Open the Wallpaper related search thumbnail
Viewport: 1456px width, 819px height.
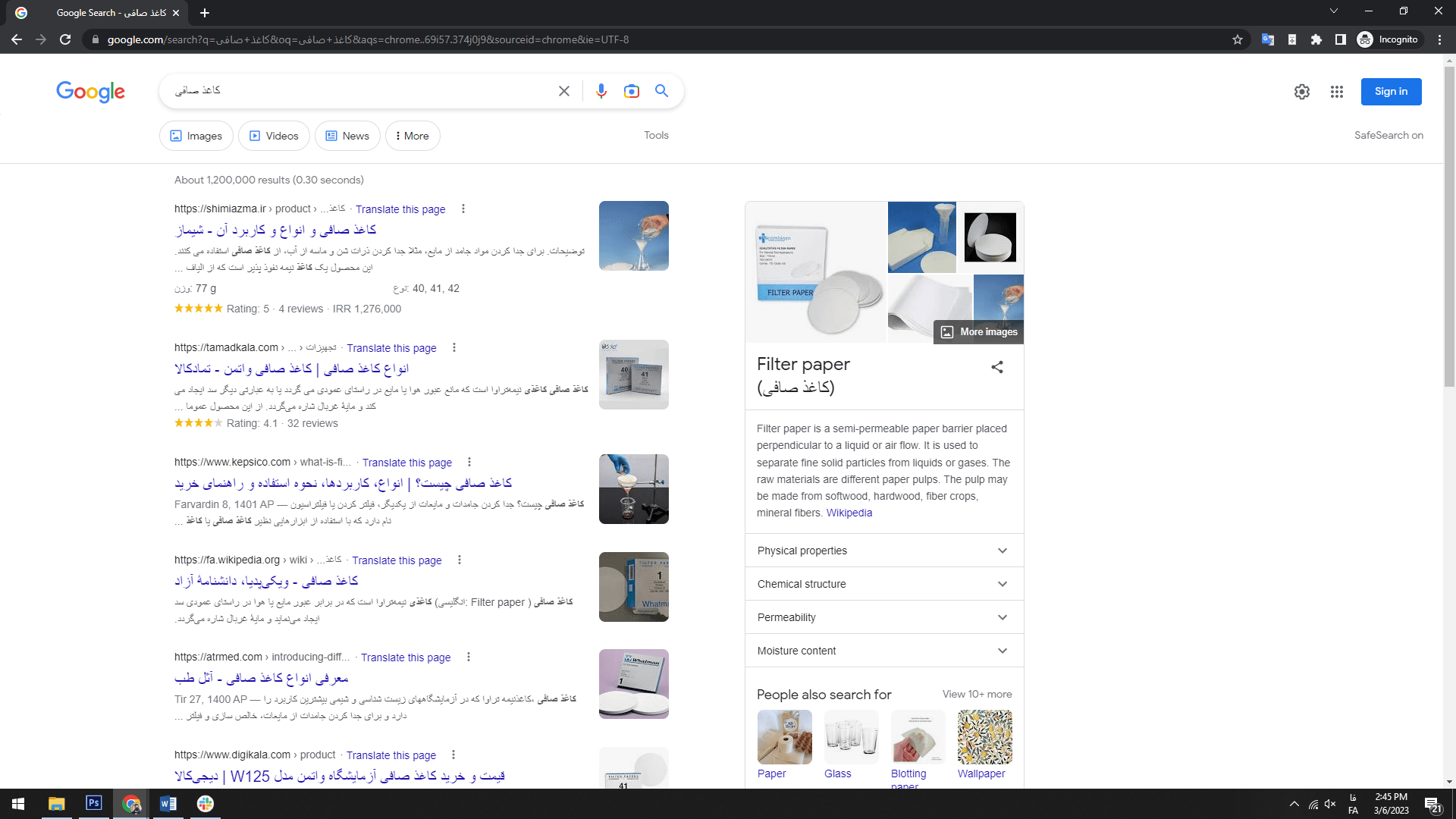[984, 737]
